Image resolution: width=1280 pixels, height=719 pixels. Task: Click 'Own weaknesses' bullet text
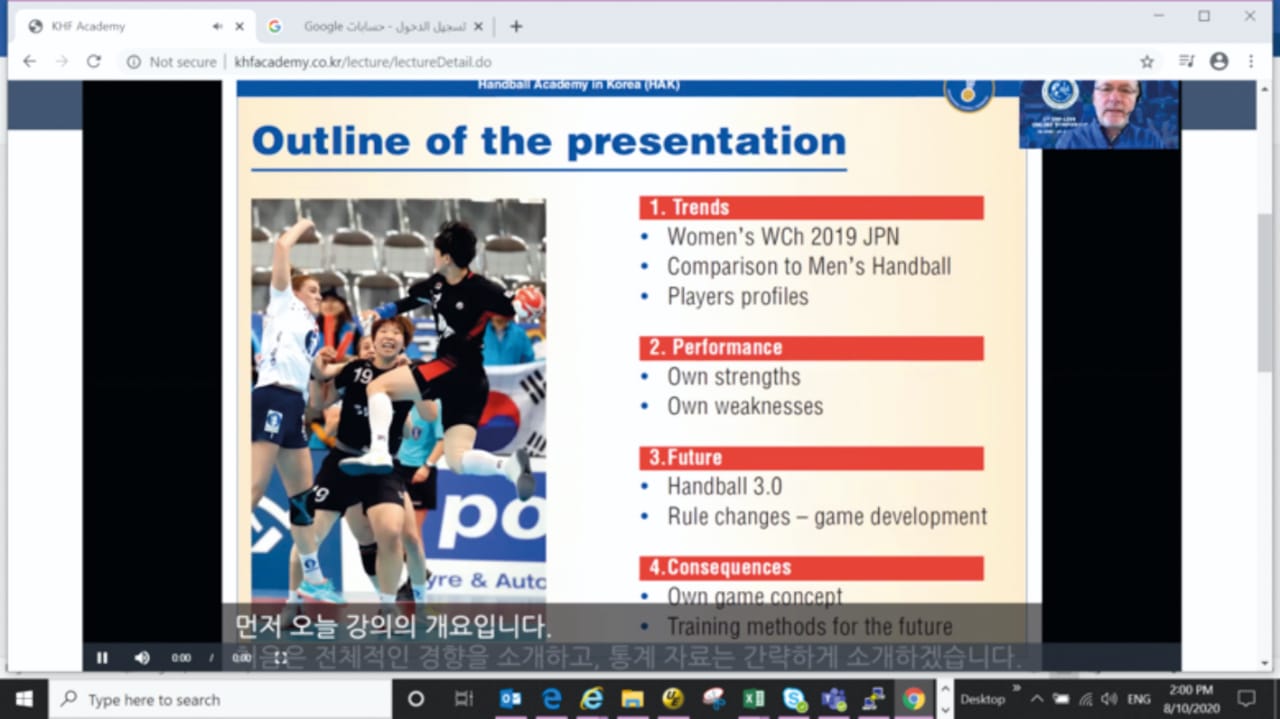[745, 406]
